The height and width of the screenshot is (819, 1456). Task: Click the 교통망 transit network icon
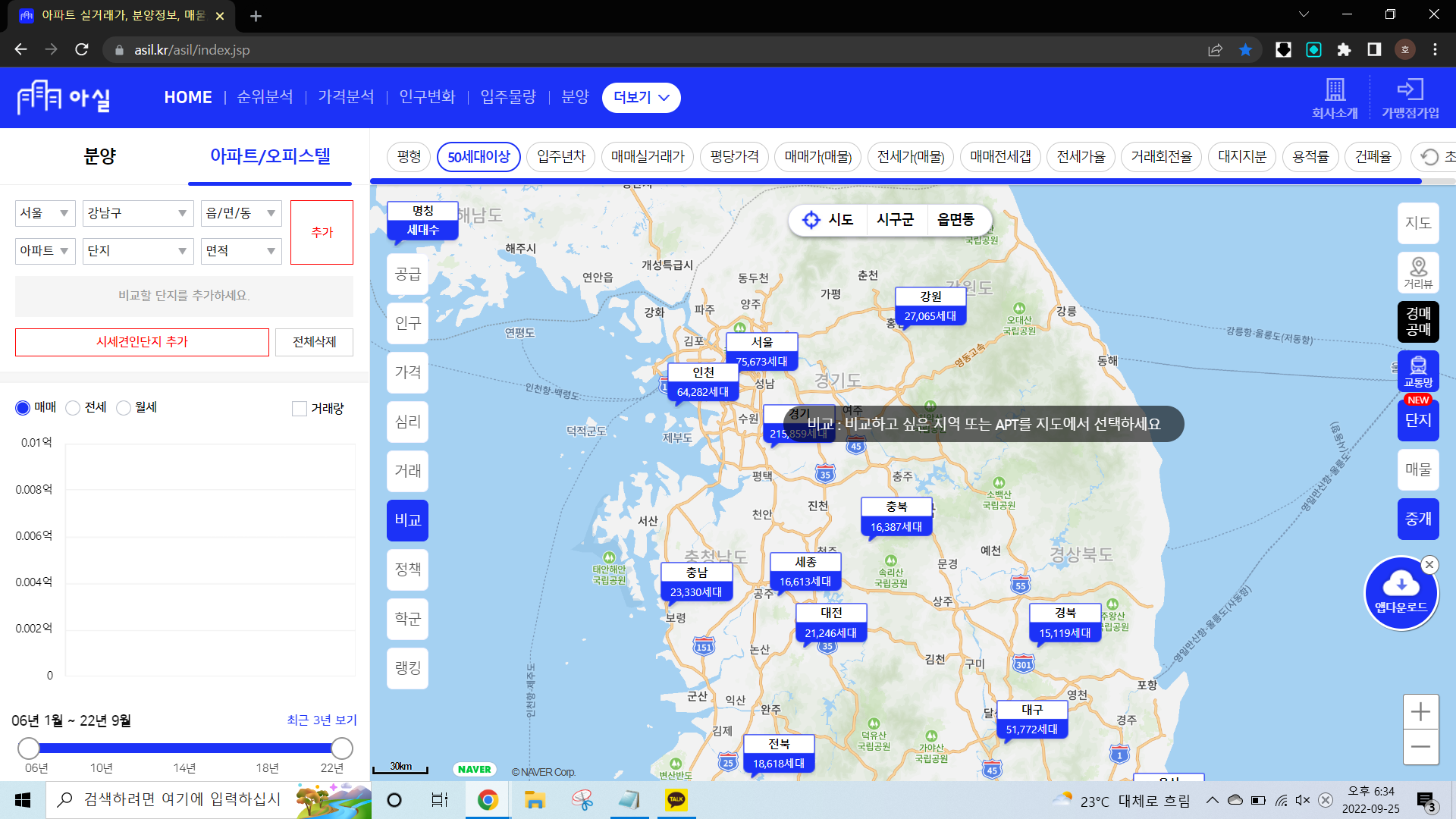click(x=1418, y=371)
